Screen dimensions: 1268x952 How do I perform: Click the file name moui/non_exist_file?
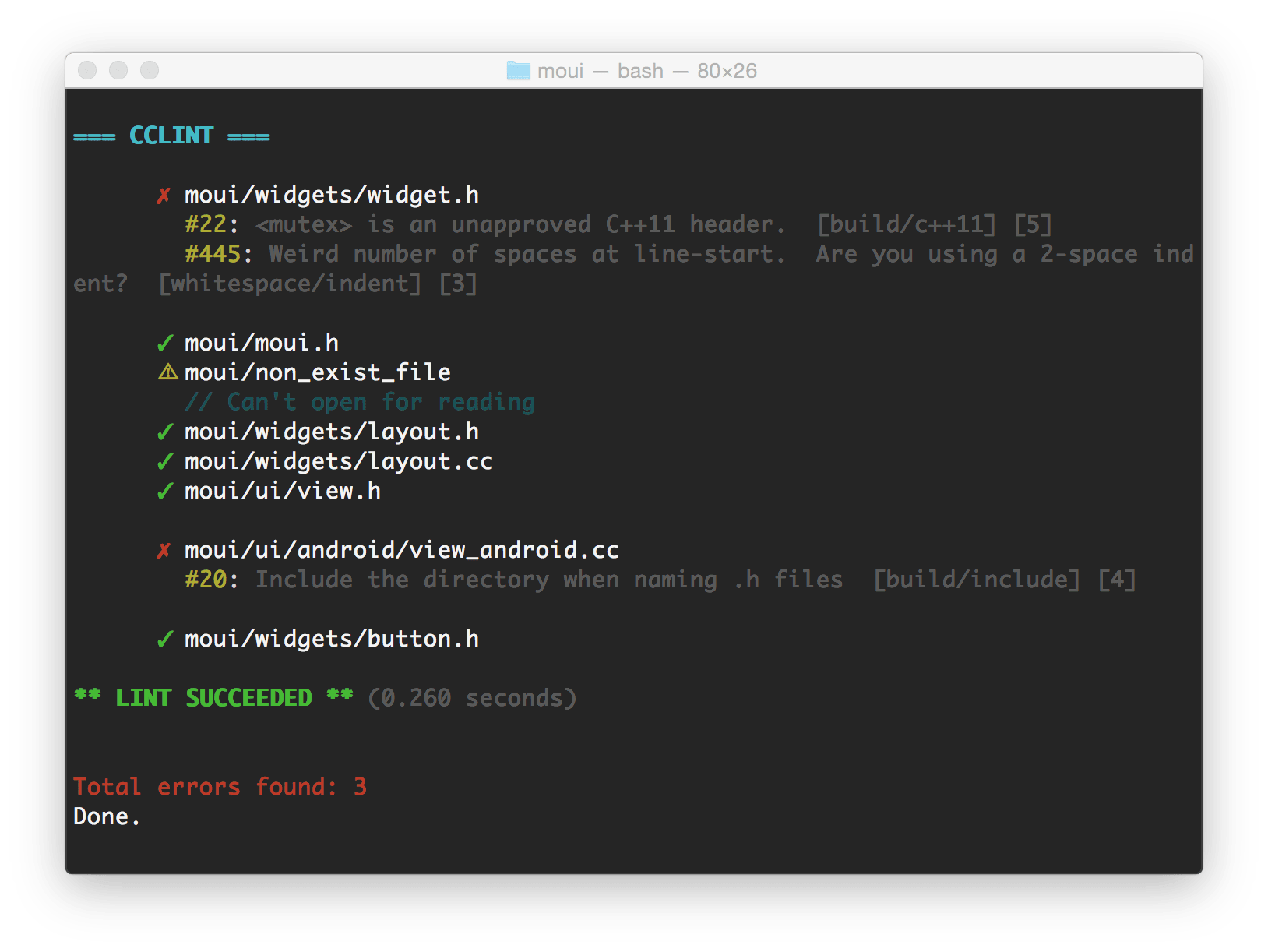point(318,372)
